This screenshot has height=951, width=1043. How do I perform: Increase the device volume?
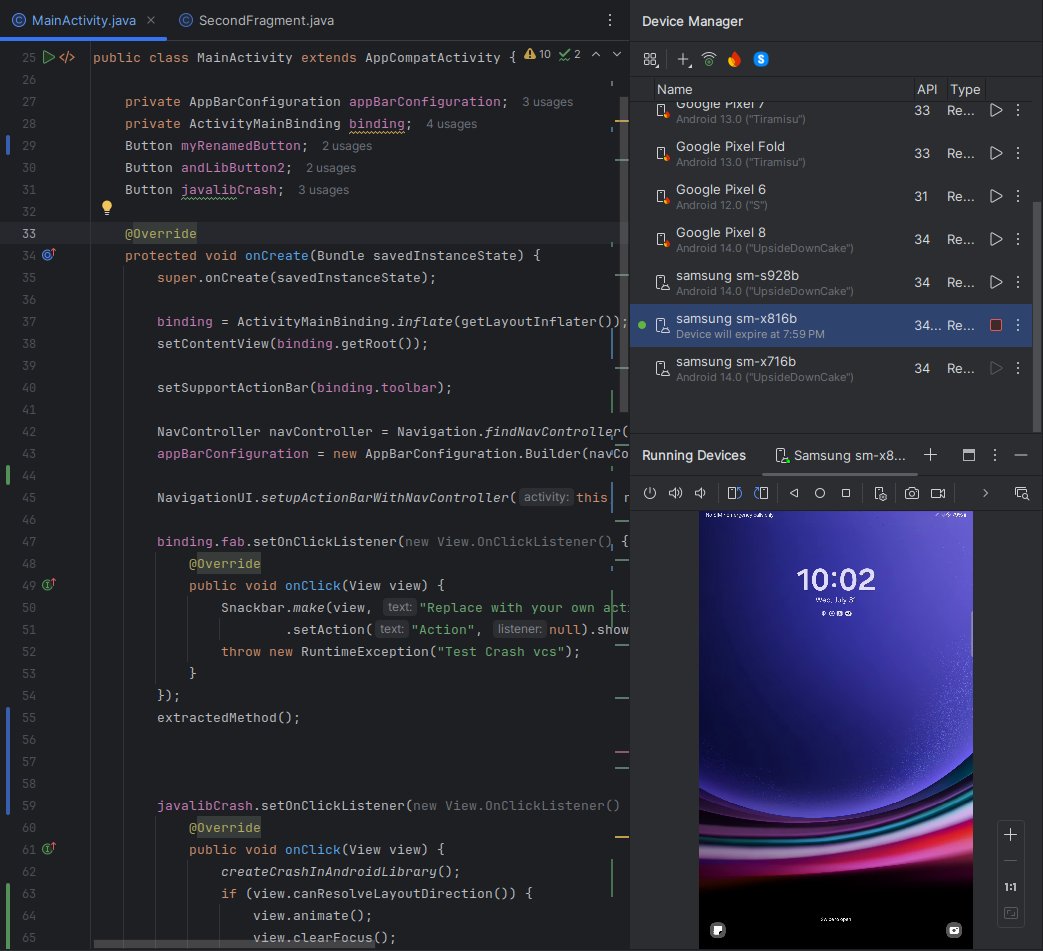675,492
